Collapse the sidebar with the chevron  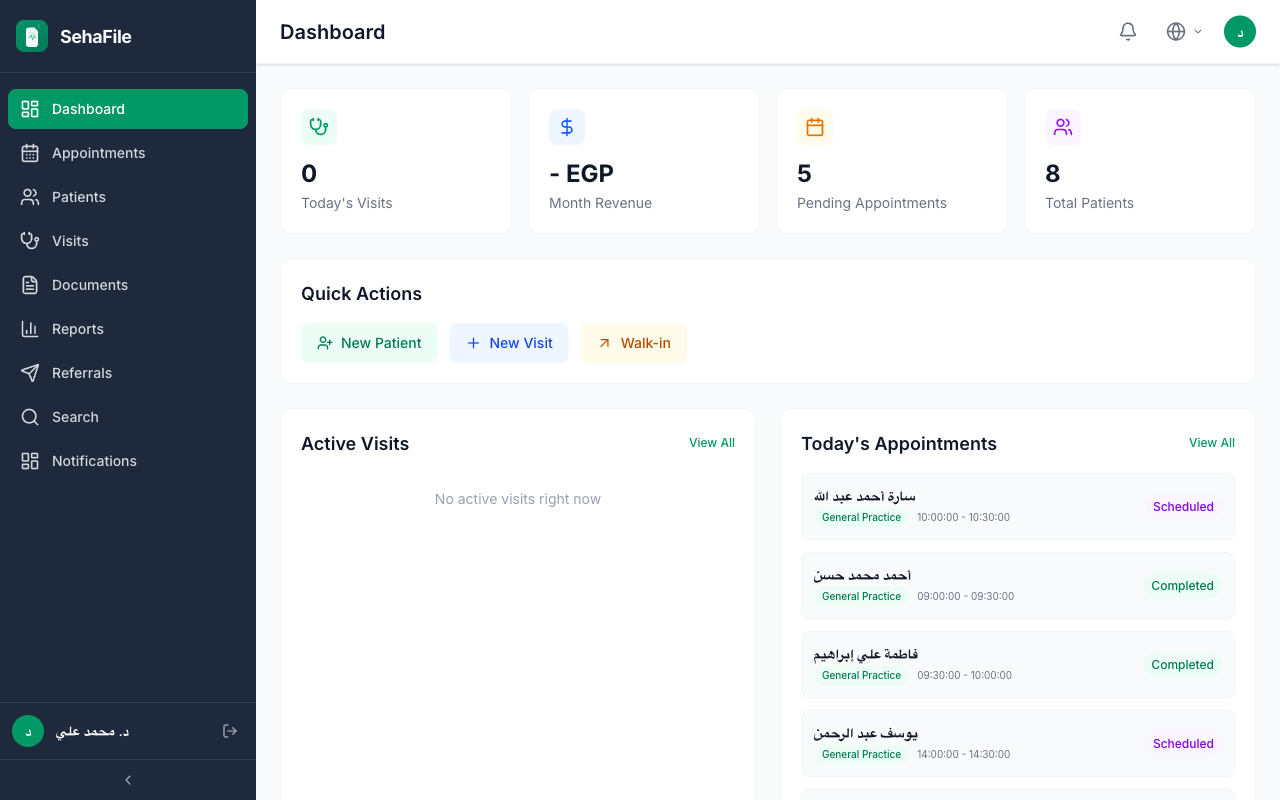(x=128, y=780)
